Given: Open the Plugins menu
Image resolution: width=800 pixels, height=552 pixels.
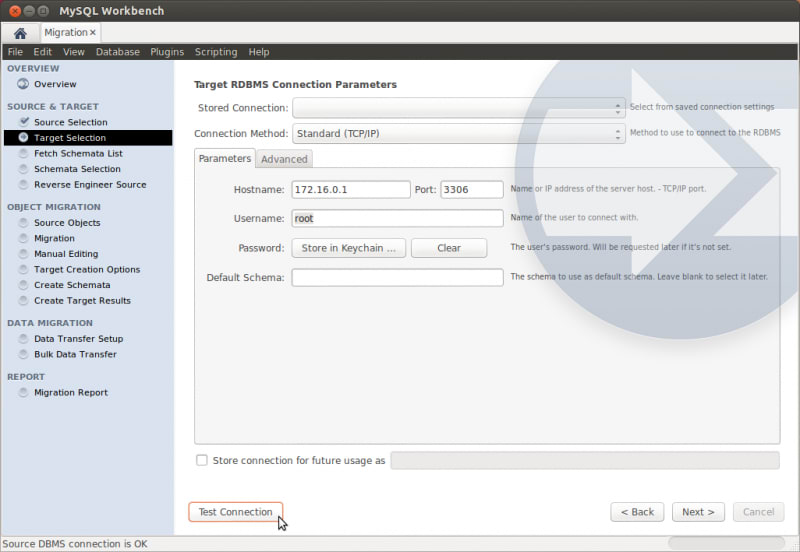Looking at the screenshot, I should [x=167, y=52].
